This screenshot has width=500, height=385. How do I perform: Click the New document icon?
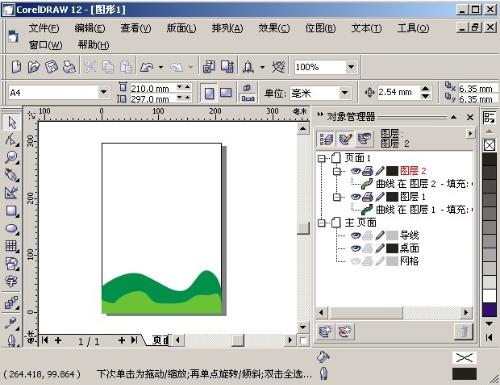click(16, 67)
